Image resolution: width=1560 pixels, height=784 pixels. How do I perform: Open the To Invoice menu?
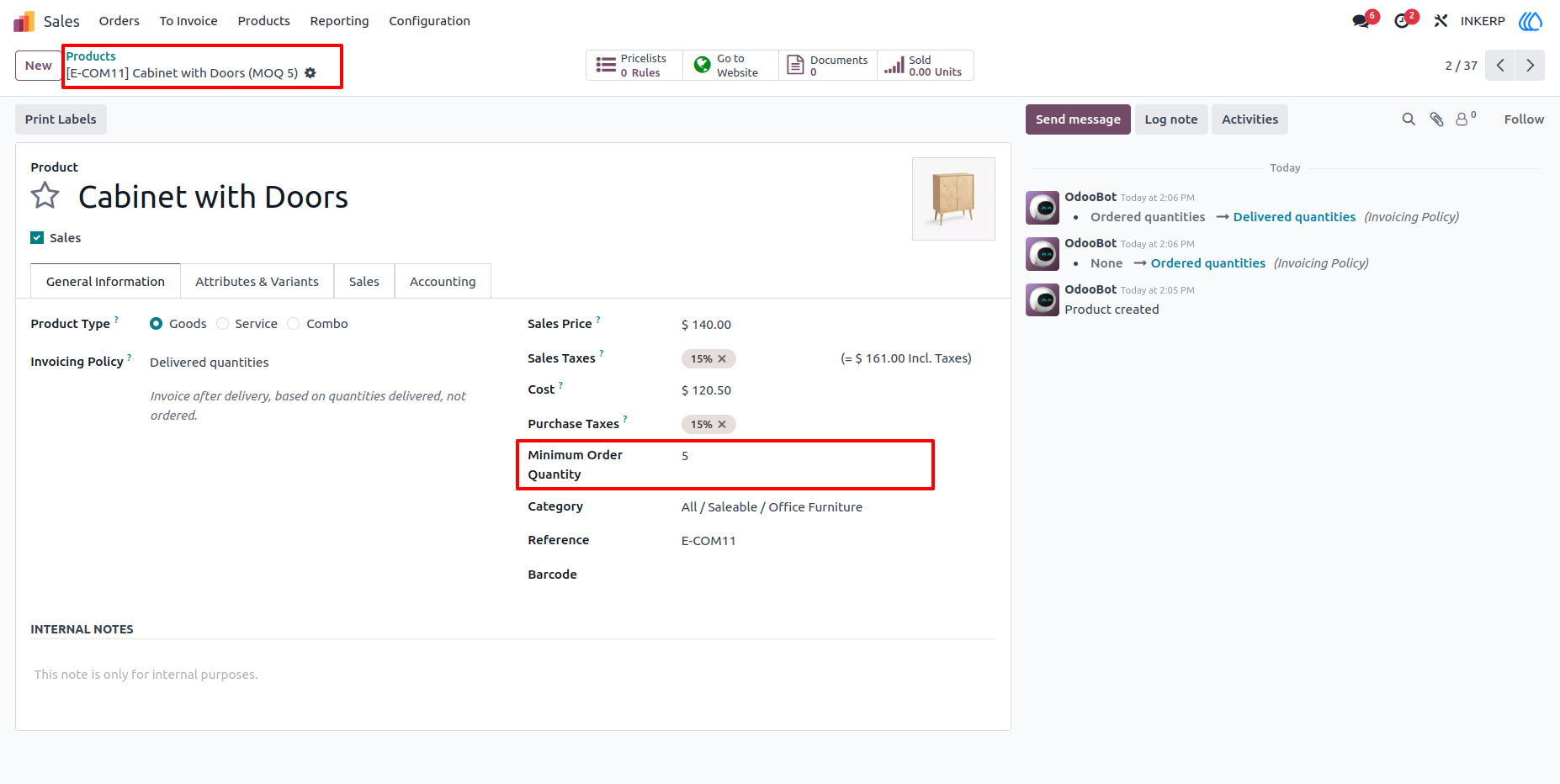188,21
